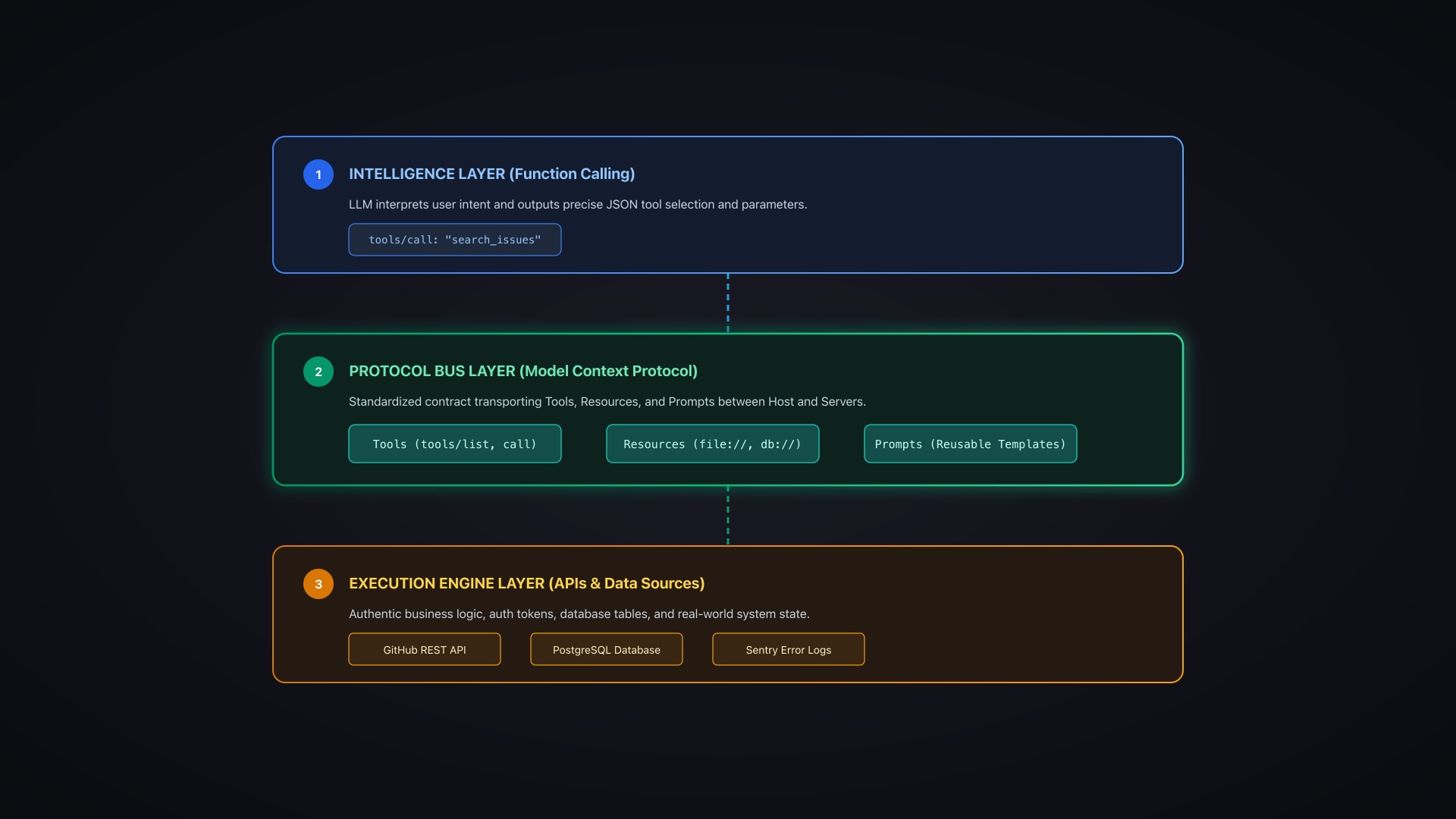Screen dimensions: 1456x819
Task: Select the PostgreSQL Database box
Action: coord(607,649)
